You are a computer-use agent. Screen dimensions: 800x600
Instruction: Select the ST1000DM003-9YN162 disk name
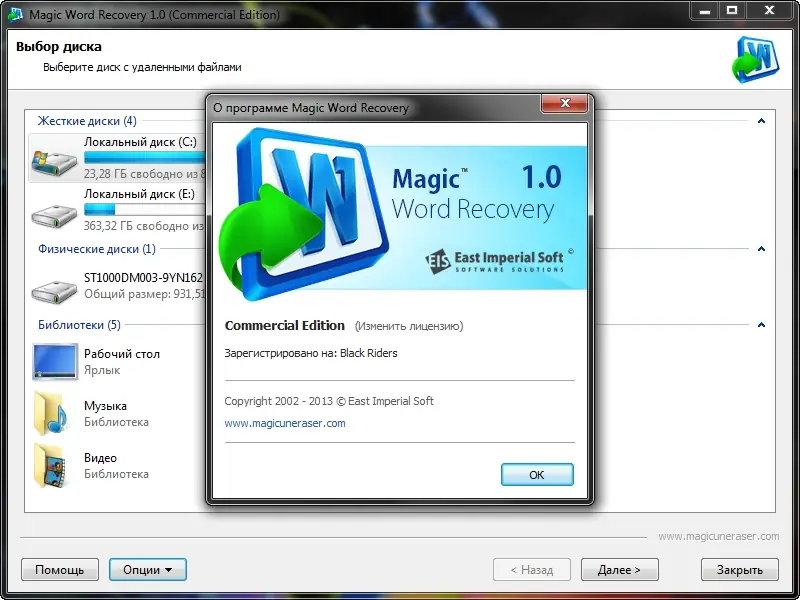pyautogui.click(x=143, y=278)
